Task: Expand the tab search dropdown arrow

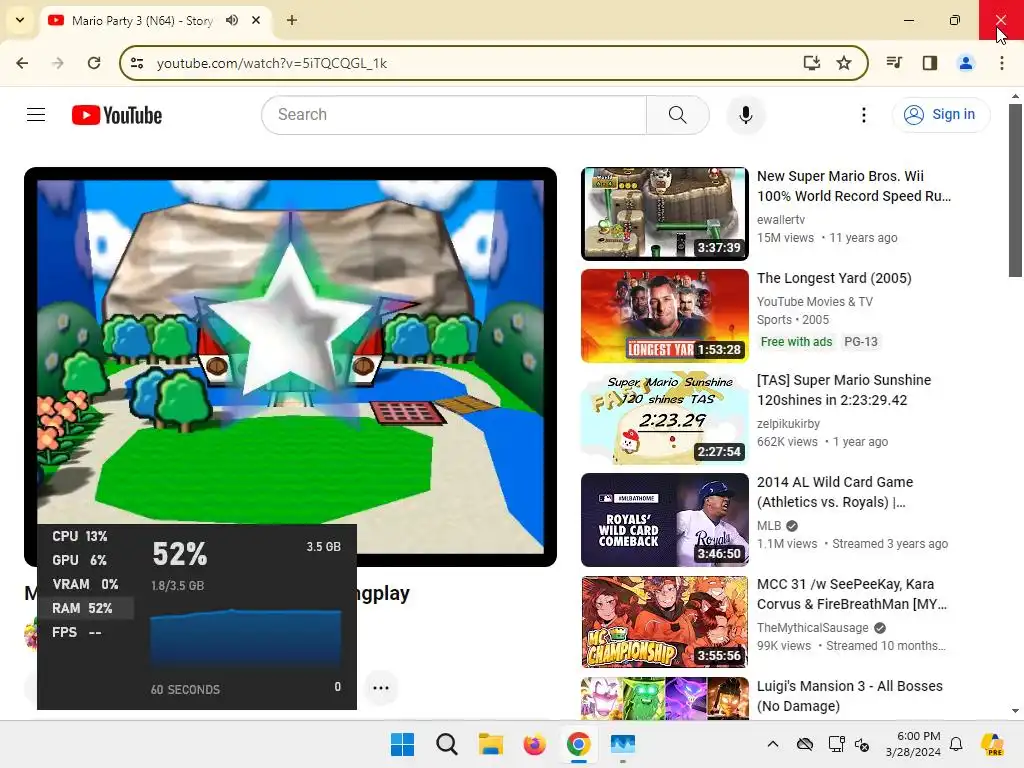Action: [x=20, y=20]
